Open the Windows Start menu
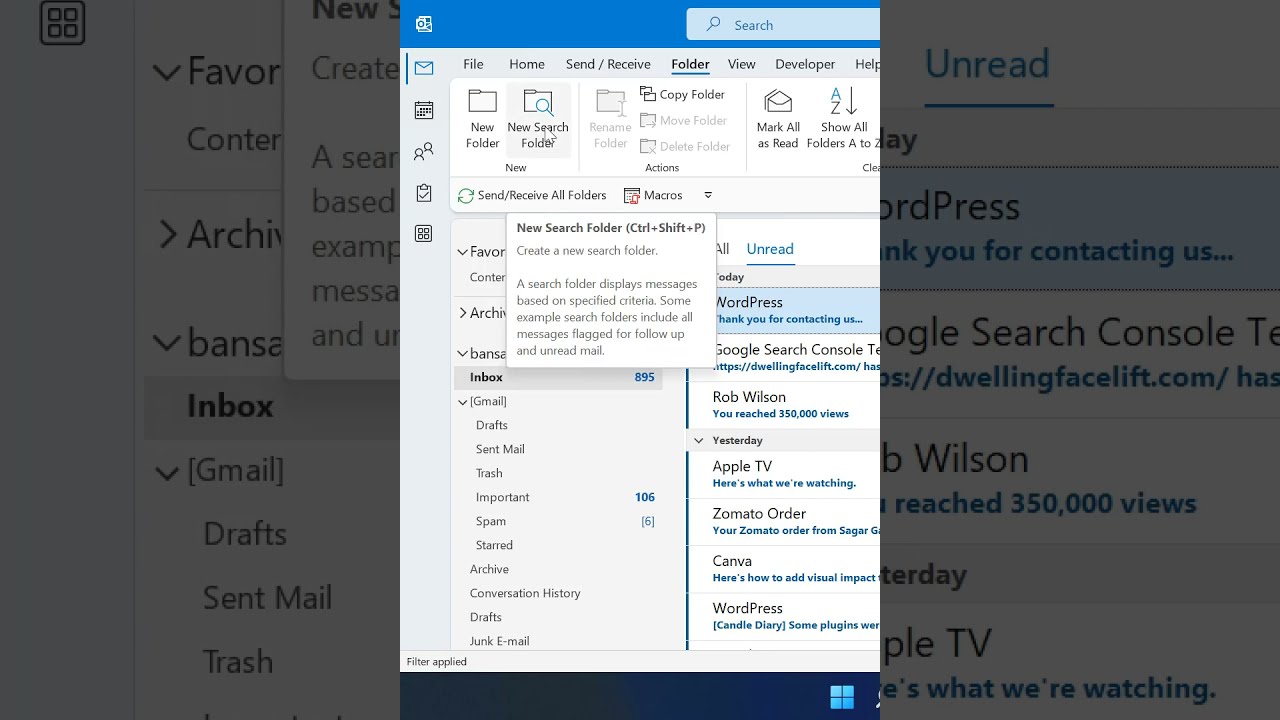1280x720 pixels. (x=842, y=696)
